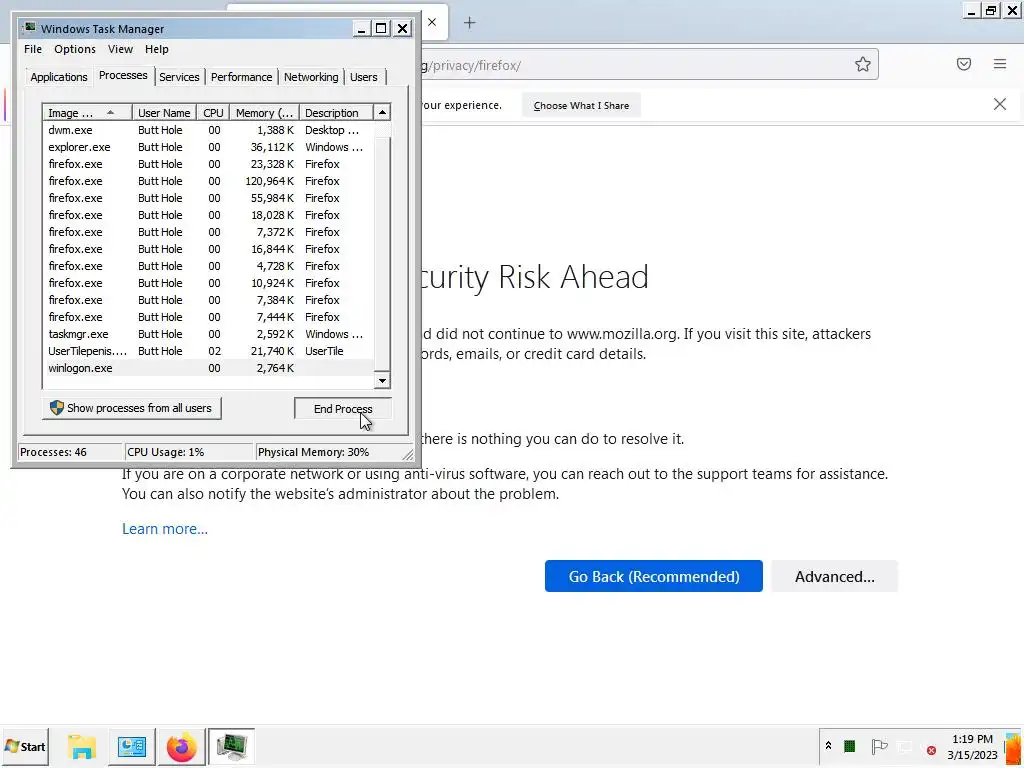Screen dimensions: 1024x768
Task: Open the Options menu in Task Manager
Action: pos(74,49)
